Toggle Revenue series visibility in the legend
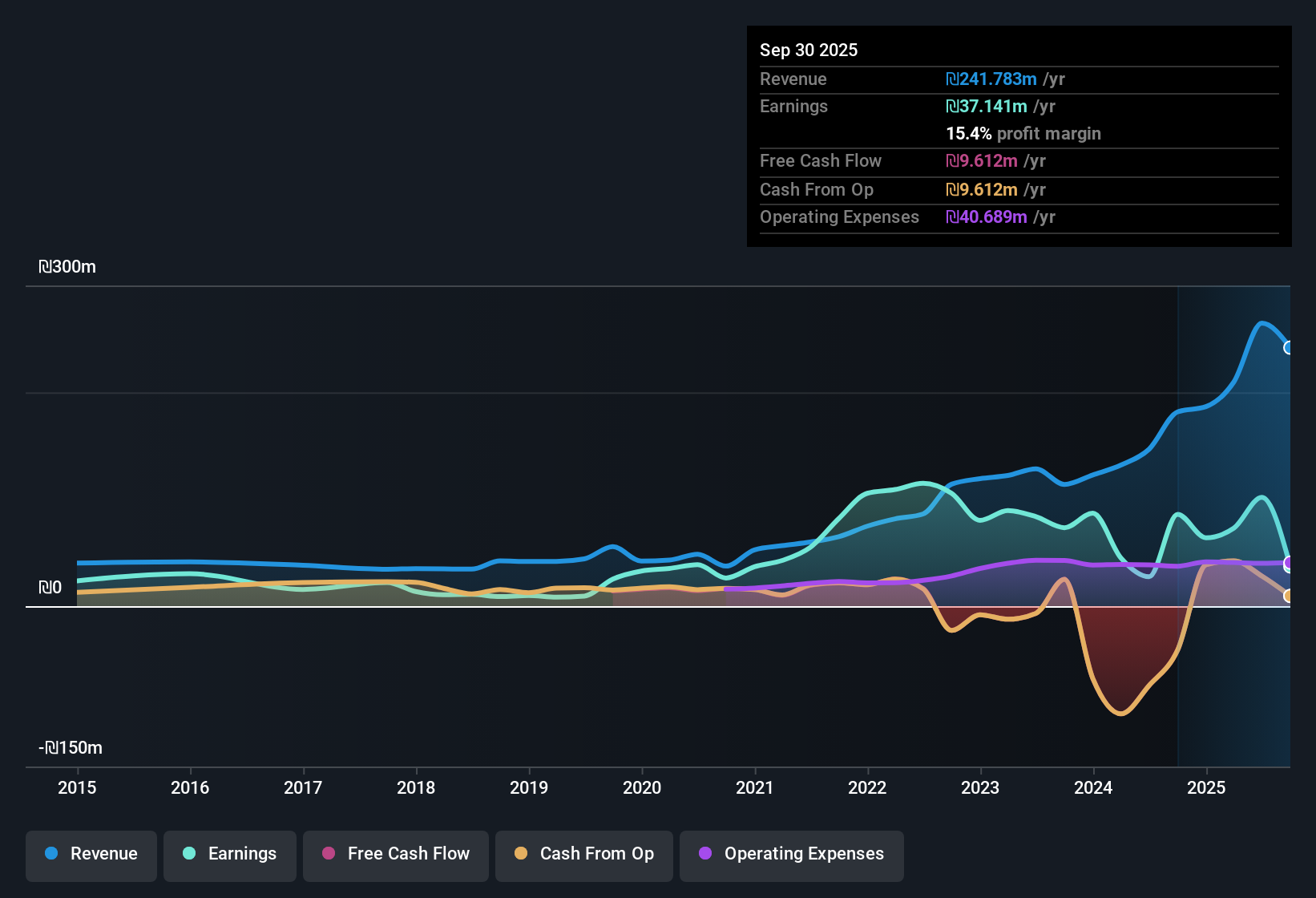Screen dimensions: 1316x898 coord(91,854)
